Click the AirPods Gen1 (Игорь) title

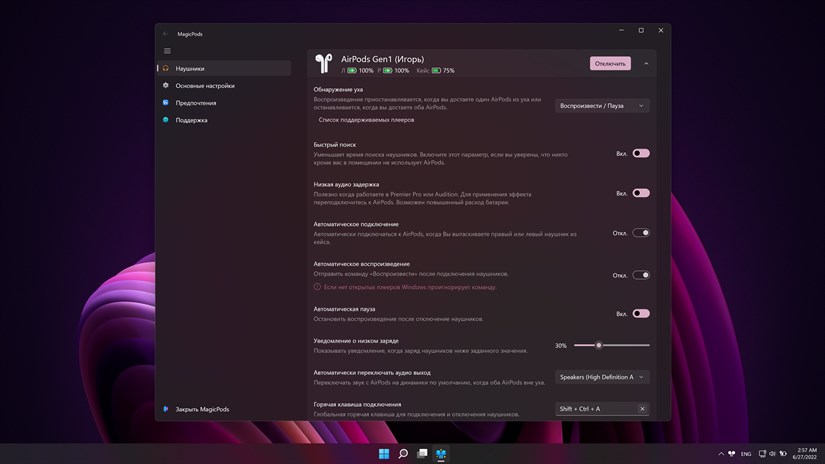coord(382,59)
